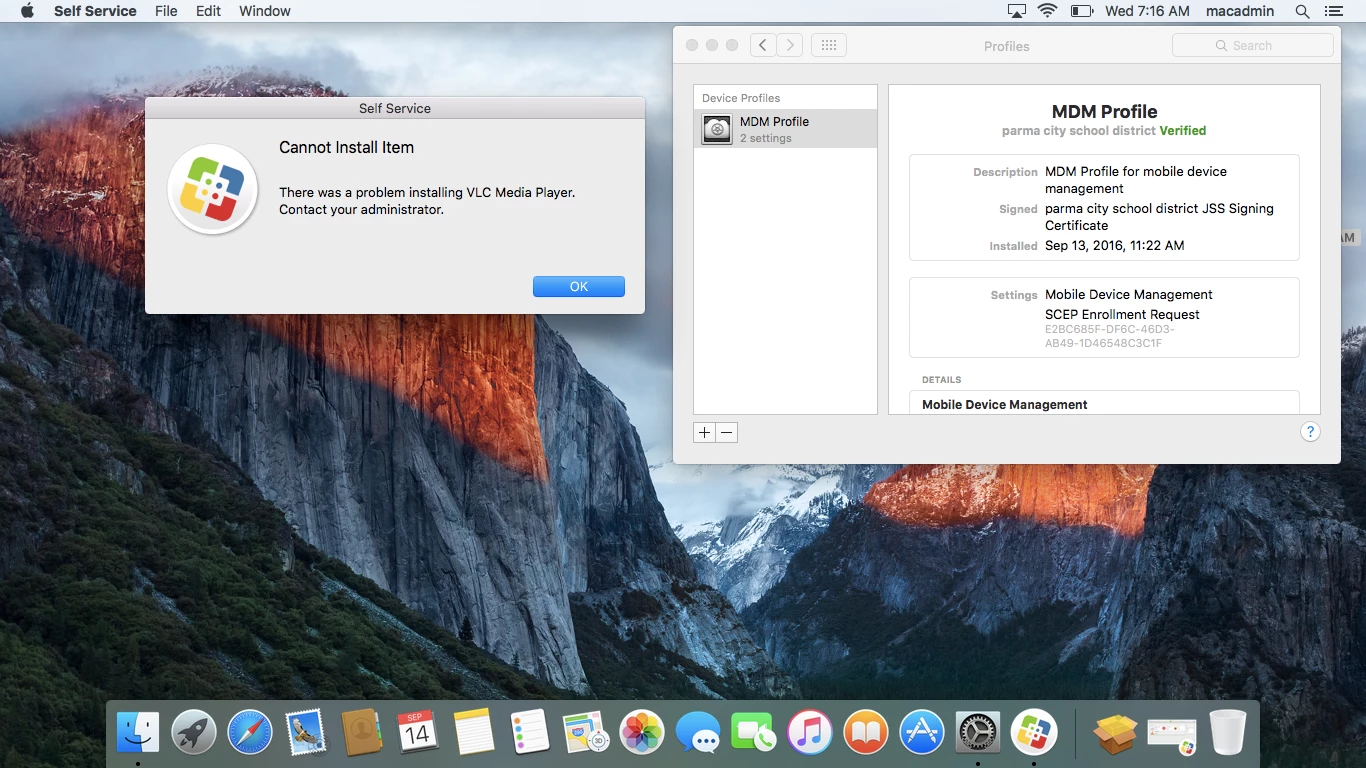Click the minimized window thumbnail in Dock

click(x=1172, y=737)
